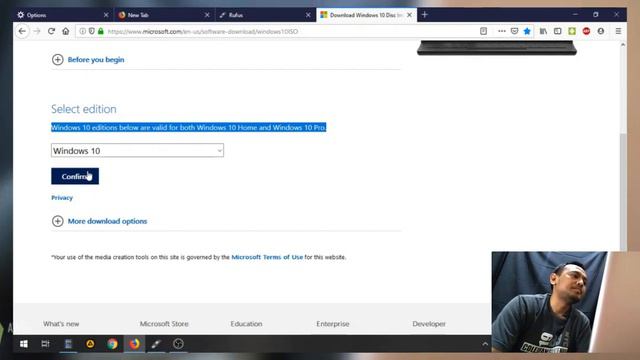Open the OBS Studio taskbar icon
The image size is (640, 360).
coord(178,344)
